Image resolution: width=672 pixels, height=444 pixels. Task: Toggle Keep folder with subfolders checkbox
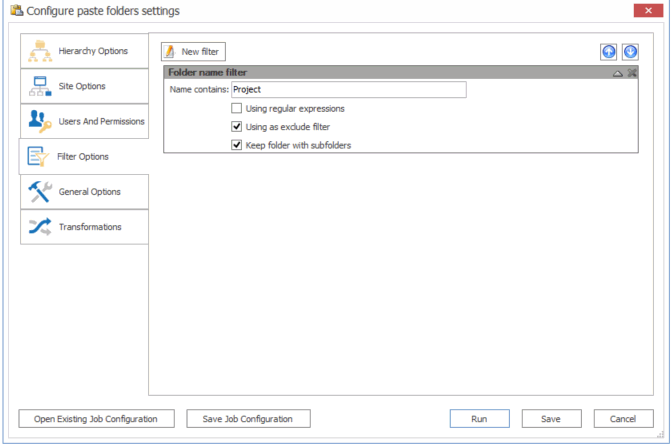point(237,145)
